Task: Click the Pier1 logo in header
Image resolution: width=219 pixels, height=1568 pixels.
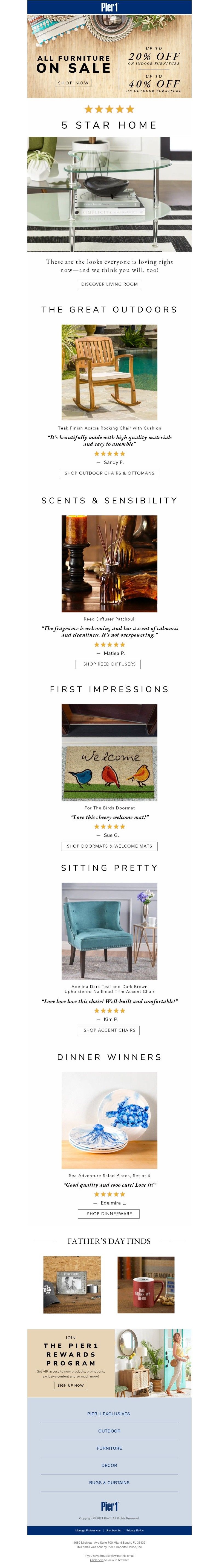Action: pyautogui.click(x=109, y=7)
